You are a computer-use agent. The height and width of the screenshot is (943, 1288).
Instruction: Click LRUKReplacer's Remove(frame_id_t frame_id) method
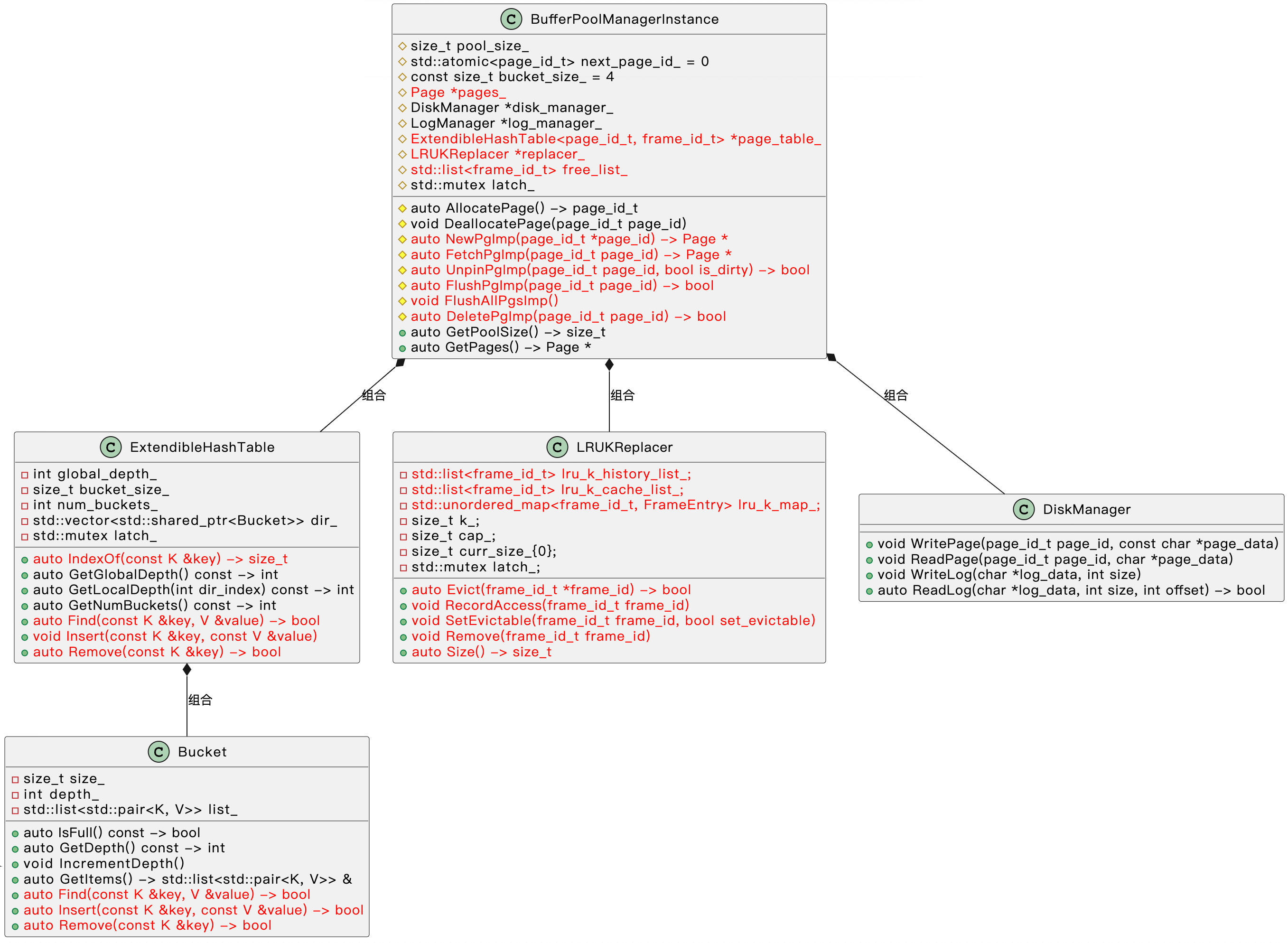click(531, 636)
